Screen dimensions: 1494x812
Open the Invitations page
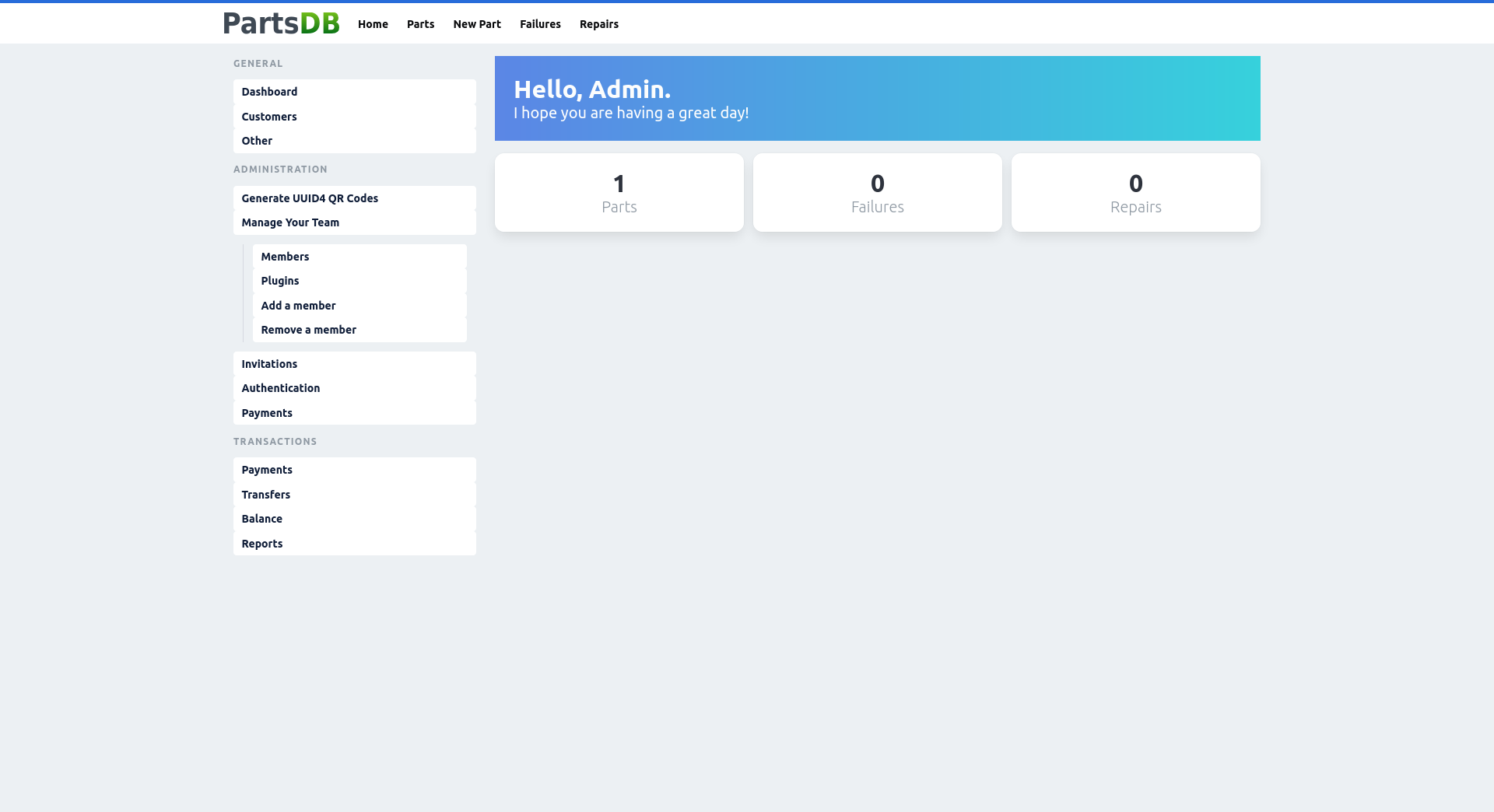click(x=268, y=364)
